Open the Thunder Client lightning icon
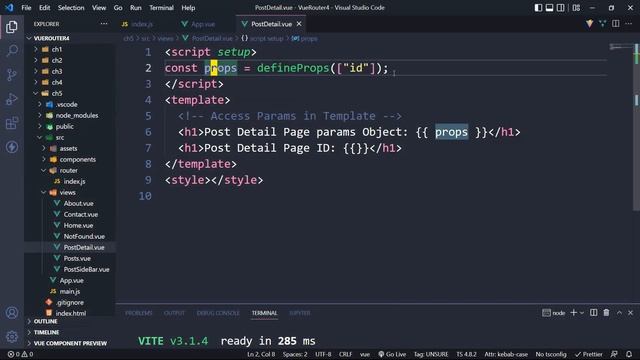Image resolution: width=640 pixels, height=360 pixels. (x=12, y=147)
